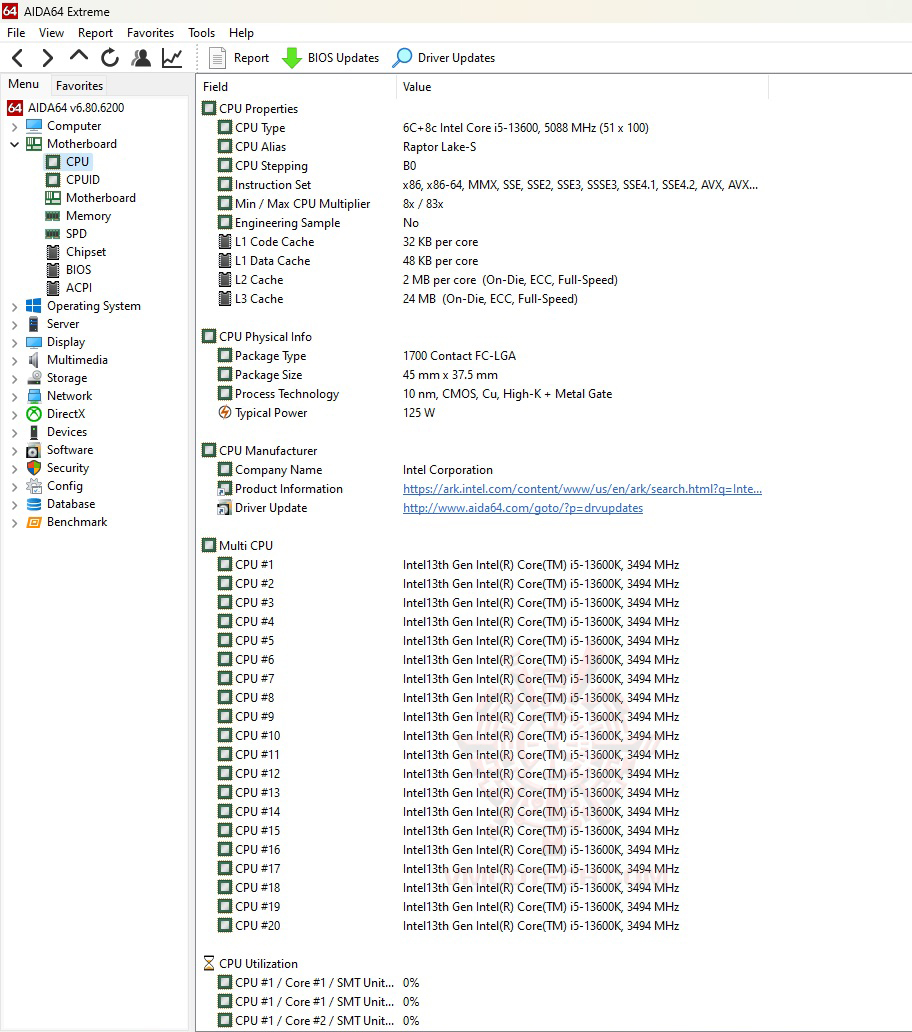912x1032 pixels.
Task: Refresh the current page
Action: tap(110, 58)
